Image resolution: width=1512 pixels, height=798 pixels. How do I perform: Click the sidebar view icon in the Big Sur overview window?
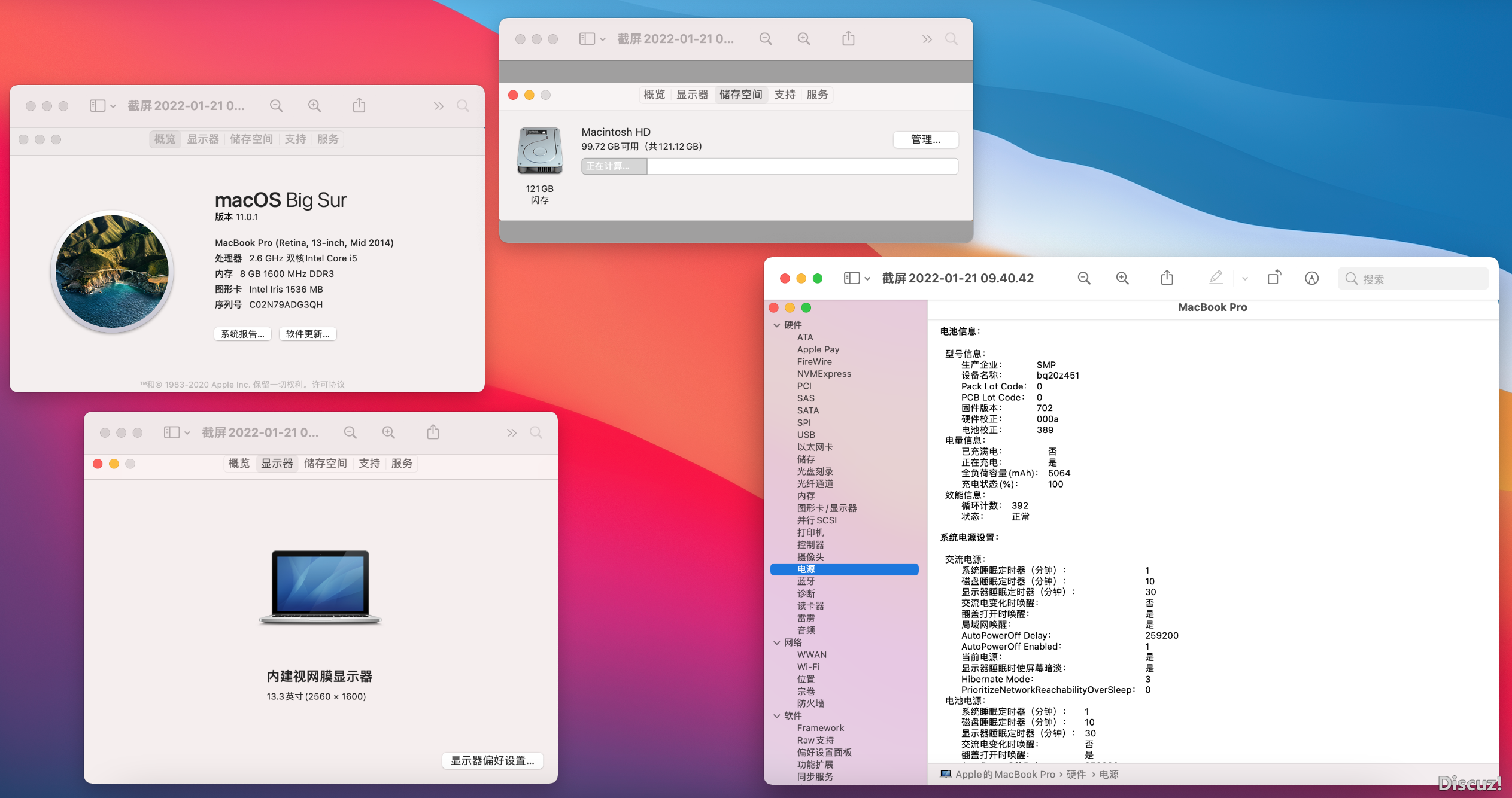coord(97,106)
